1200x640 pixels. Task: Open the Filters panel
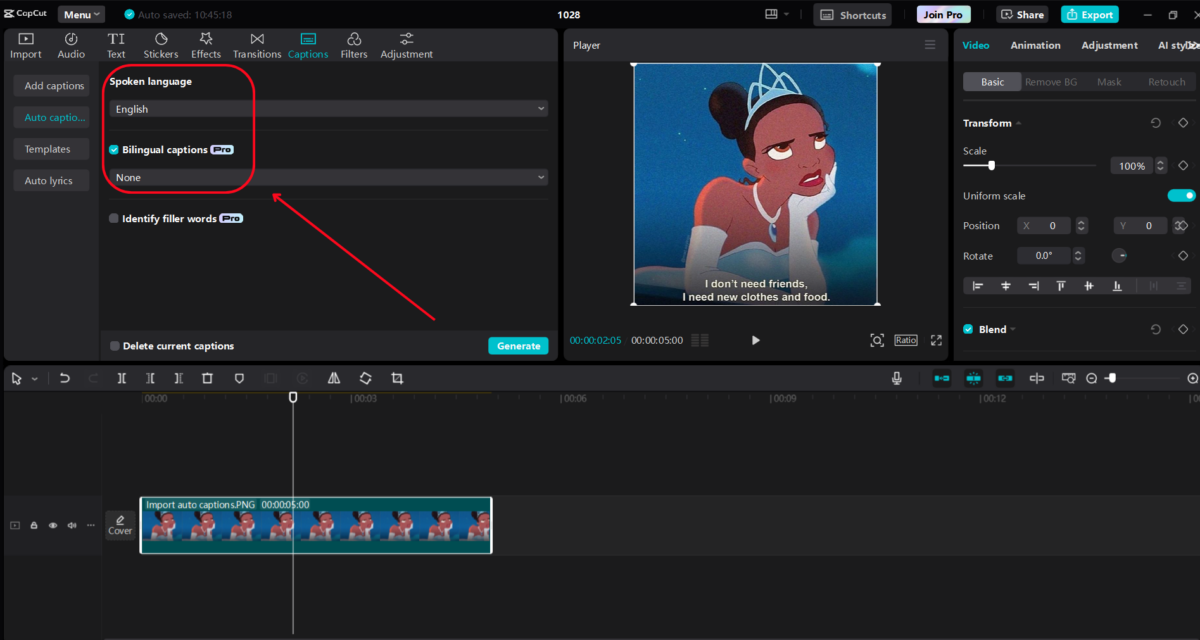coord(354,45)
